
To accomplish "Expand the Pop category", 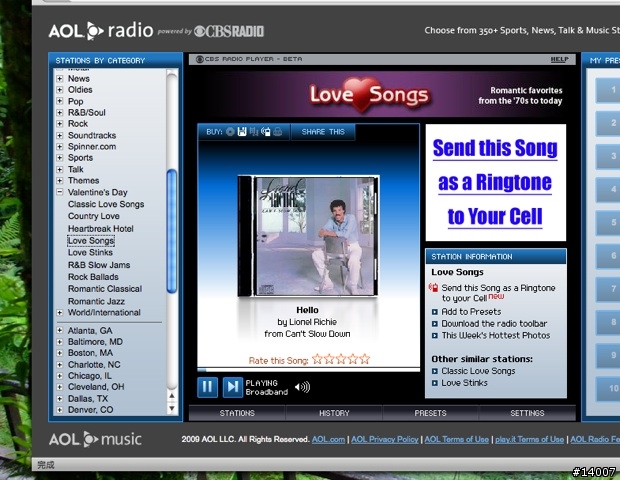I will click(60, 101).
